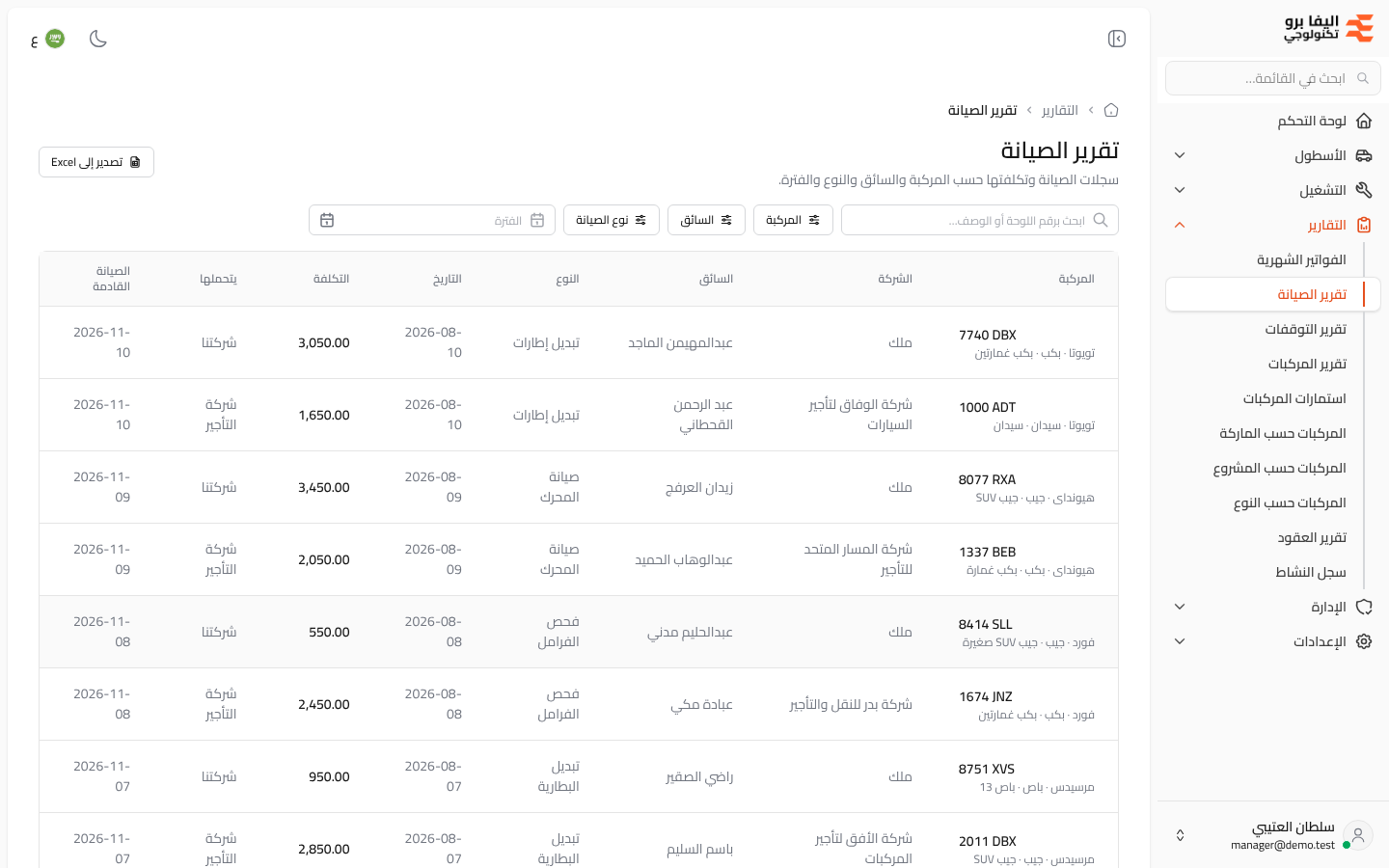Export report via تصدير إلى Excel button
The image size is (1389, 868).
click(x=96, y=162)
